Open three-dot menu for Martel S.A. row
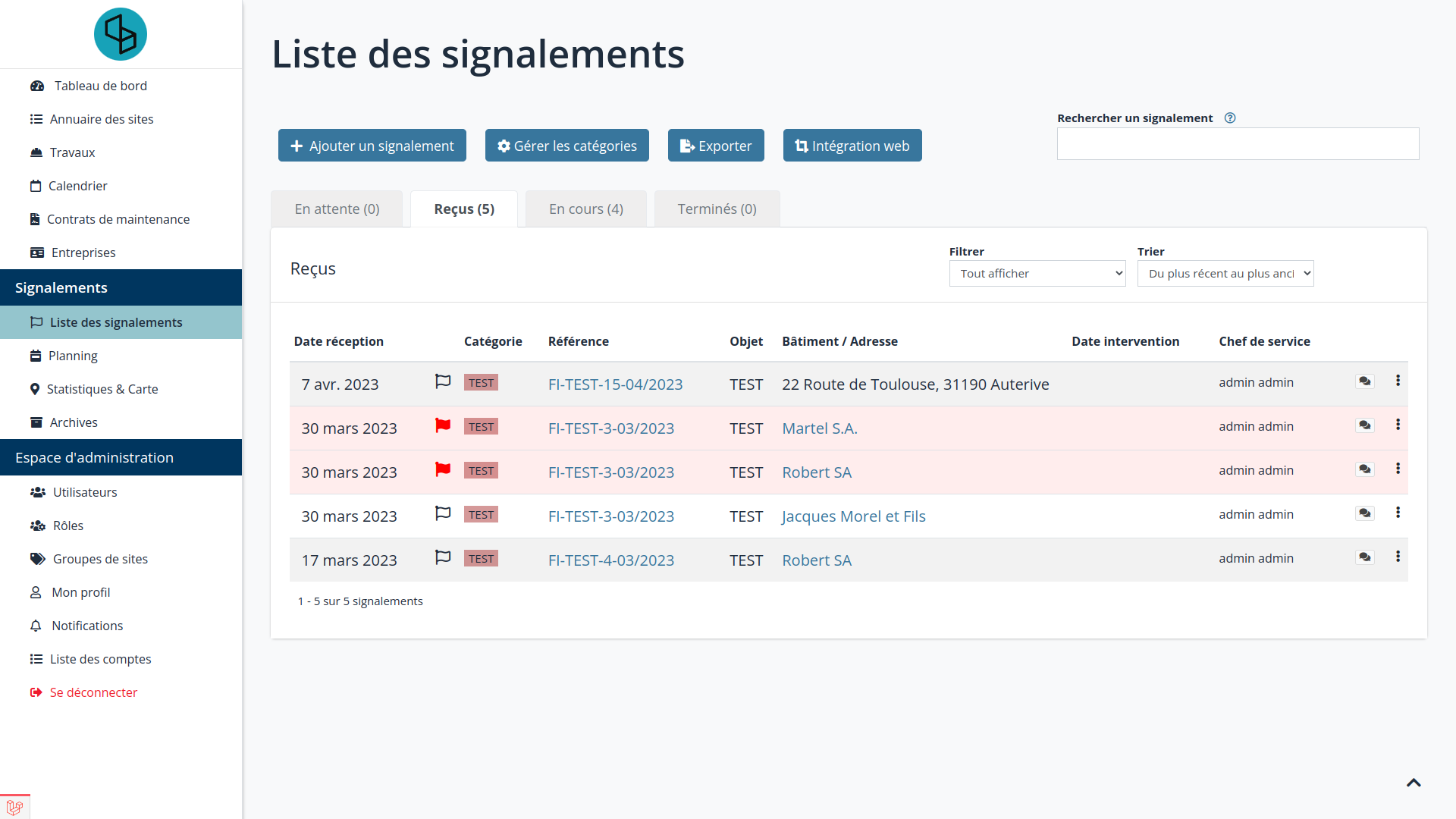Screen dimensions: 1456x819 click(x=1398, y=425)
